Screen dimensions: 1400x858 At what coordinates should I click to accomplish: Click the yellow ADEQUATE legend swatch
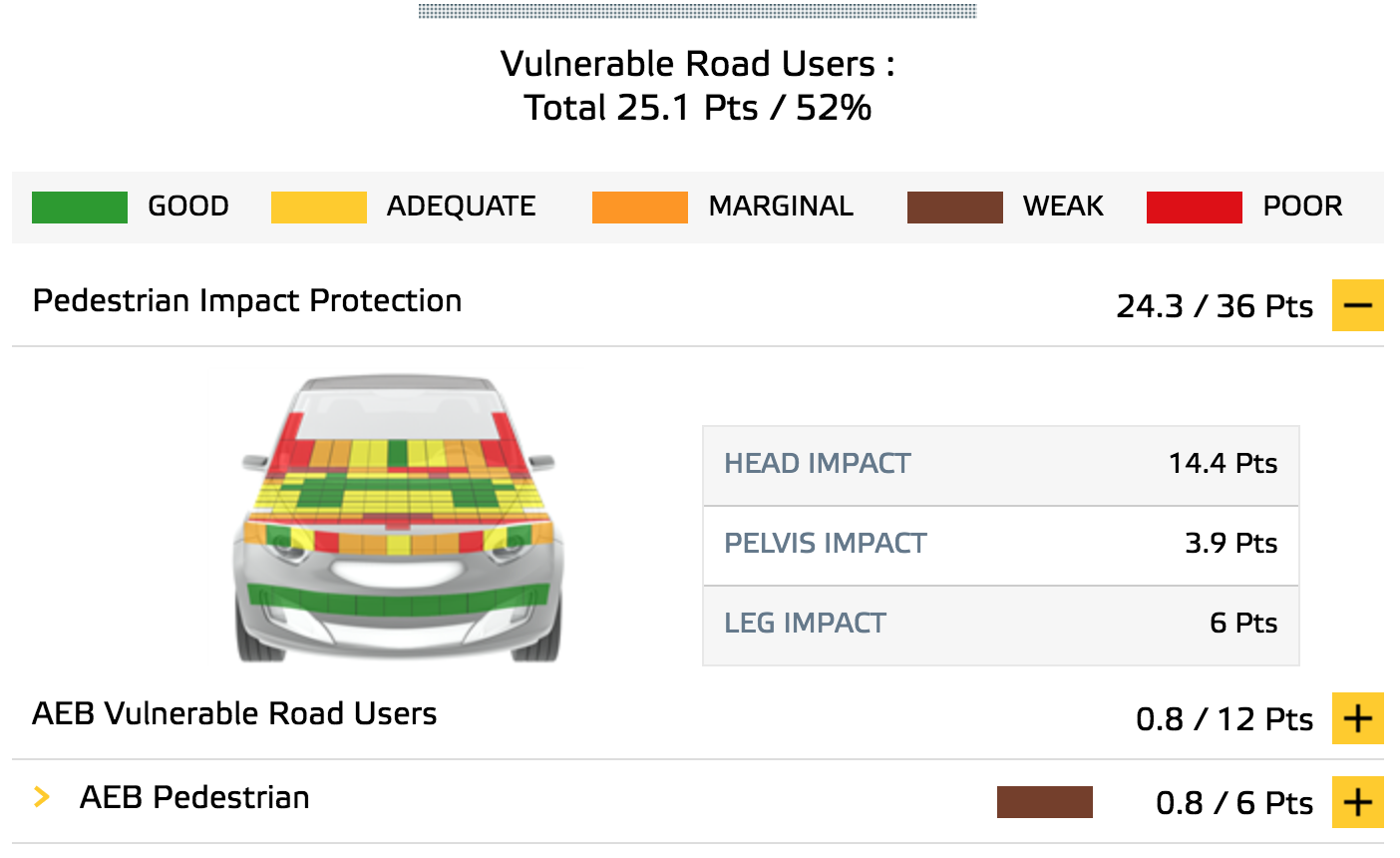(x=319, y=207)
